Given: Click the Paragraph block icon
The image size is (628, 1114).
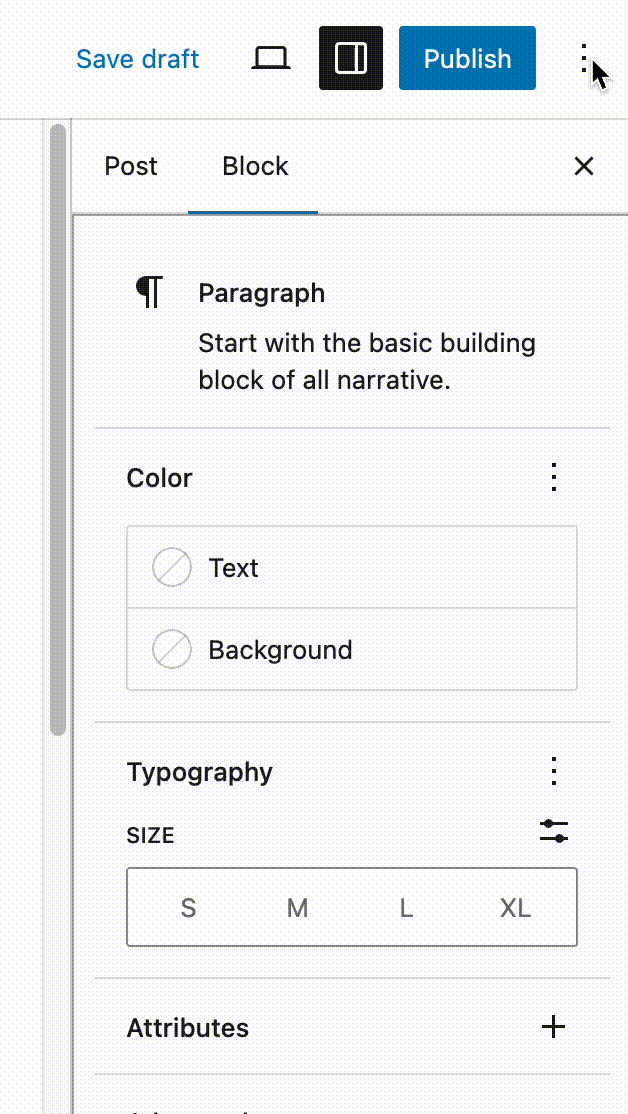Looking at the screenshot, I should point(149,293).
